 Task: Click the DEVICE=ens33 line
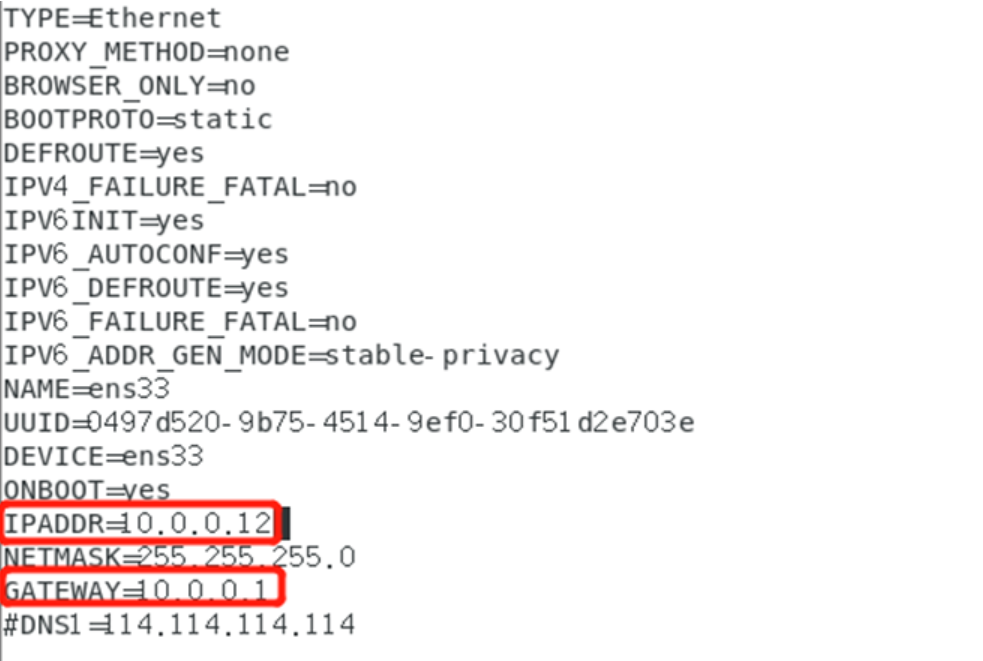pyautogui.click(x=103, y=457)
